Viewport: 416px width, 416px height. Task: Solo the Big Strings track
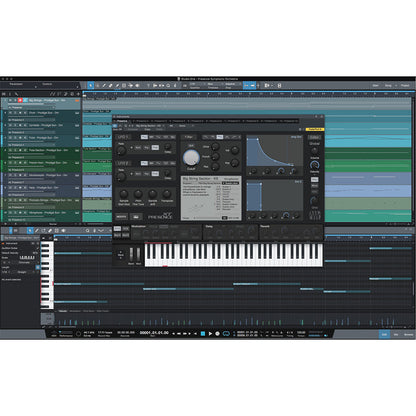point(15,100)
